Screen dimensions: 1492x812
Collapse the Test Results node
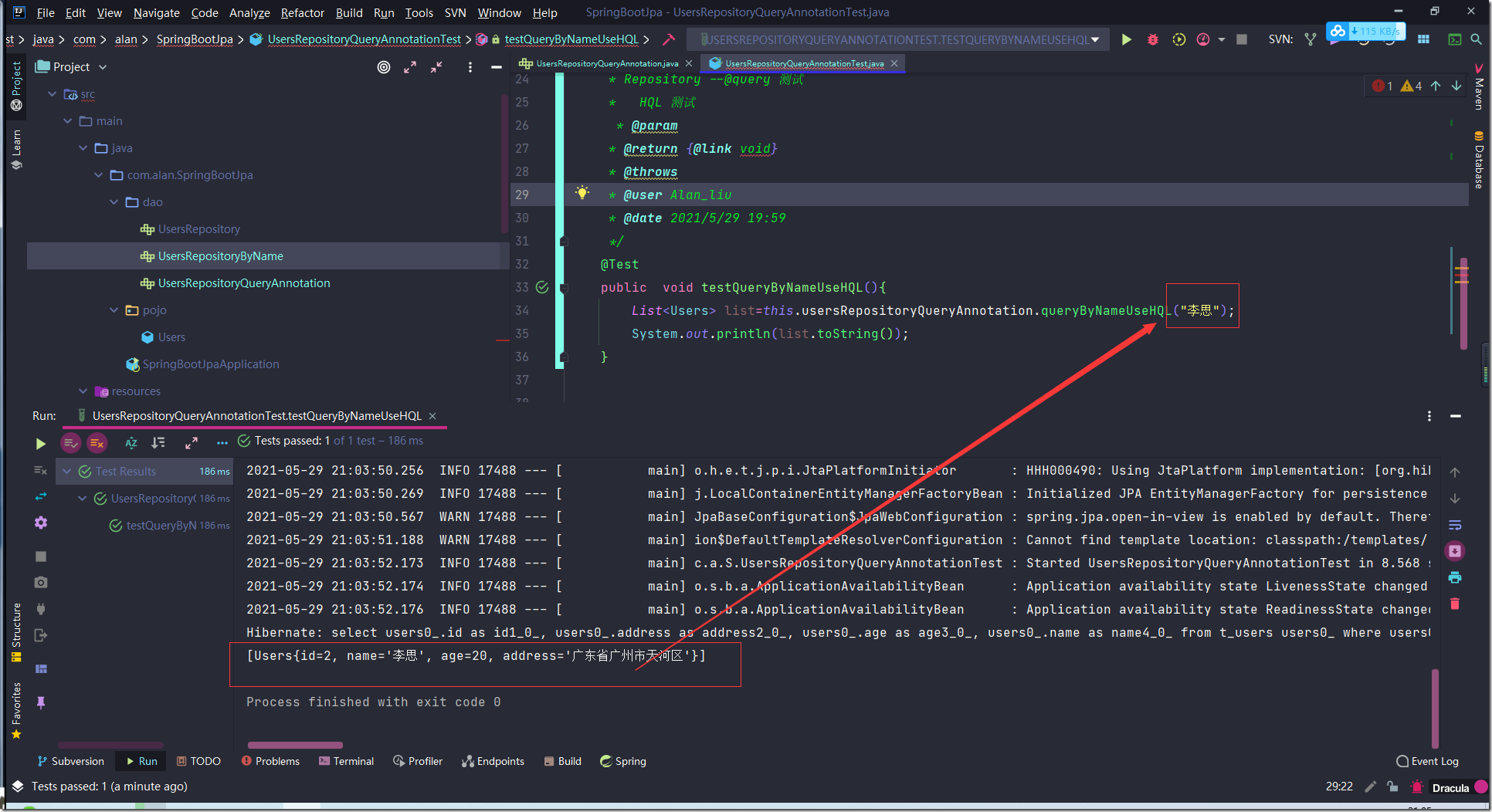pos(66,471)
